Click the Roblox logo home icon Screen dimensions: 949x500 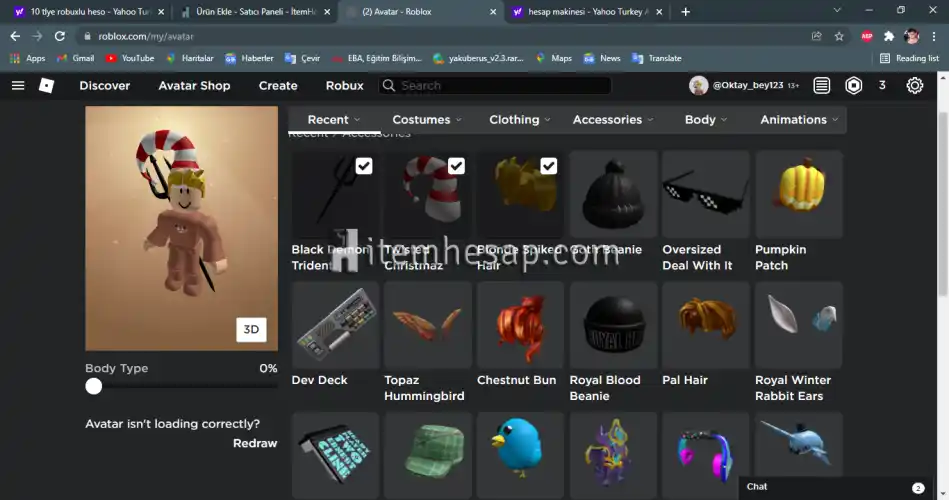click(x=46, y=86)
